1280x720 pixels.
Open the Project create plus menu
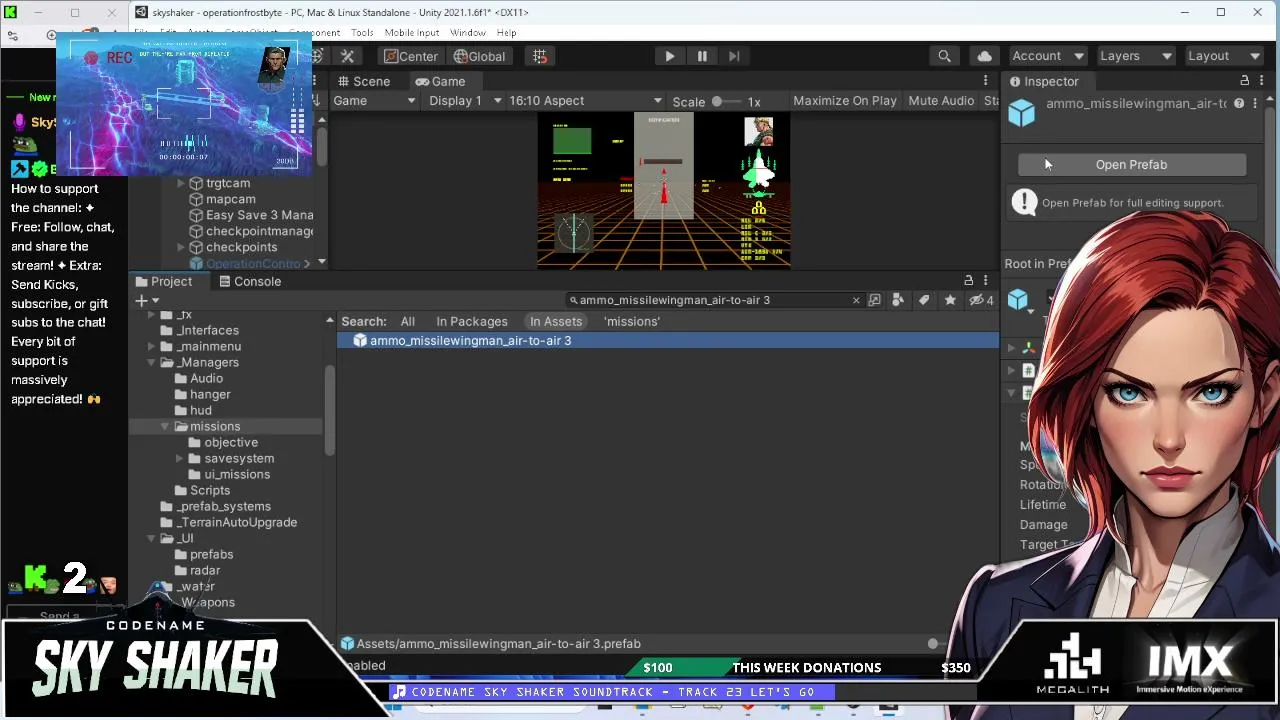[x=146, y=301]
